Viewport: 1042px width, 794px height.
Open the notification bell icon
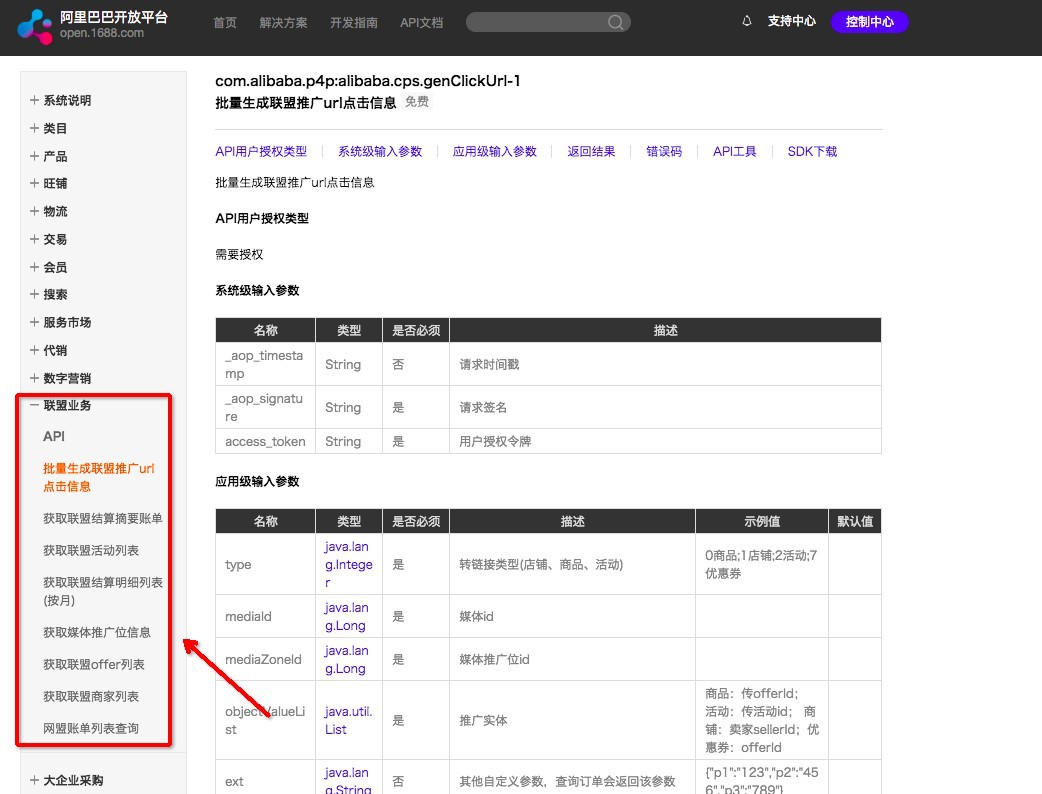pos(746,21)
